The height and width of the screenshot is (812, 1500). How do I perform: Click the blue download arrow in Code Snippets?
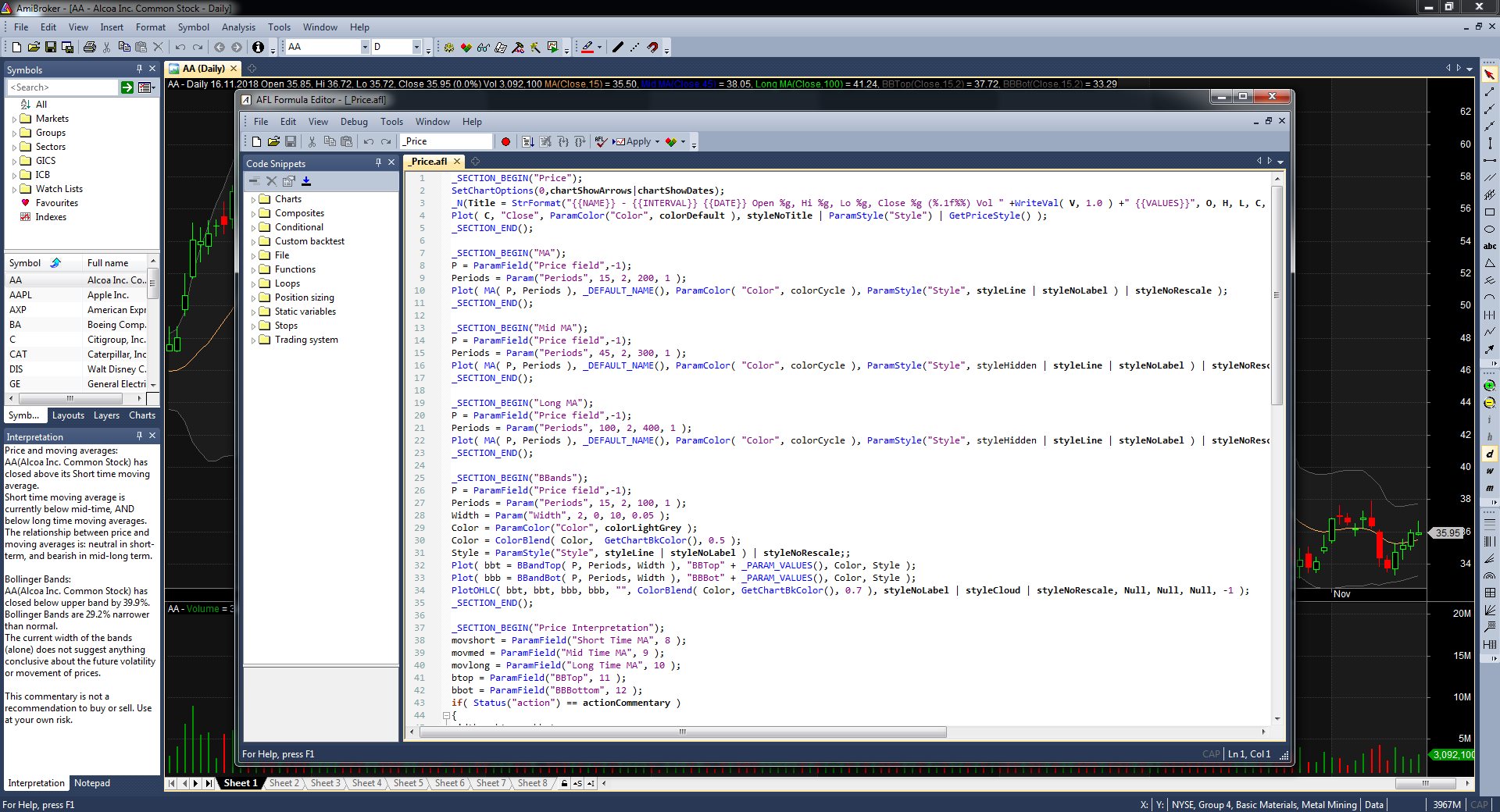point(306,181)
